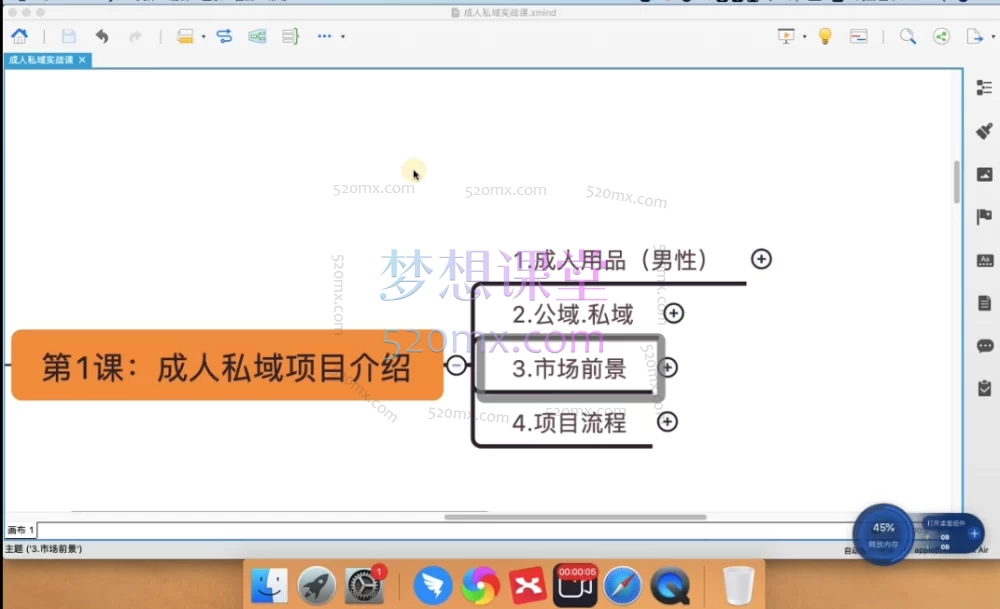Expand the 1.成人用品（男性） subtopic
Viewport: 1000px width, 609px height.
tap(761, 259)
